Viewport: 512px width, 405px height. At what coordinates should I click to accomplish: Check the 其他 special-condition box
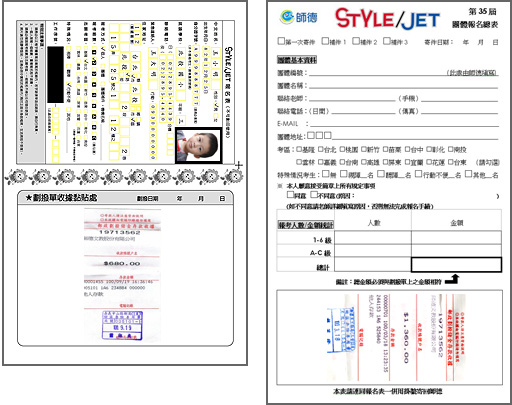[469, 174]
